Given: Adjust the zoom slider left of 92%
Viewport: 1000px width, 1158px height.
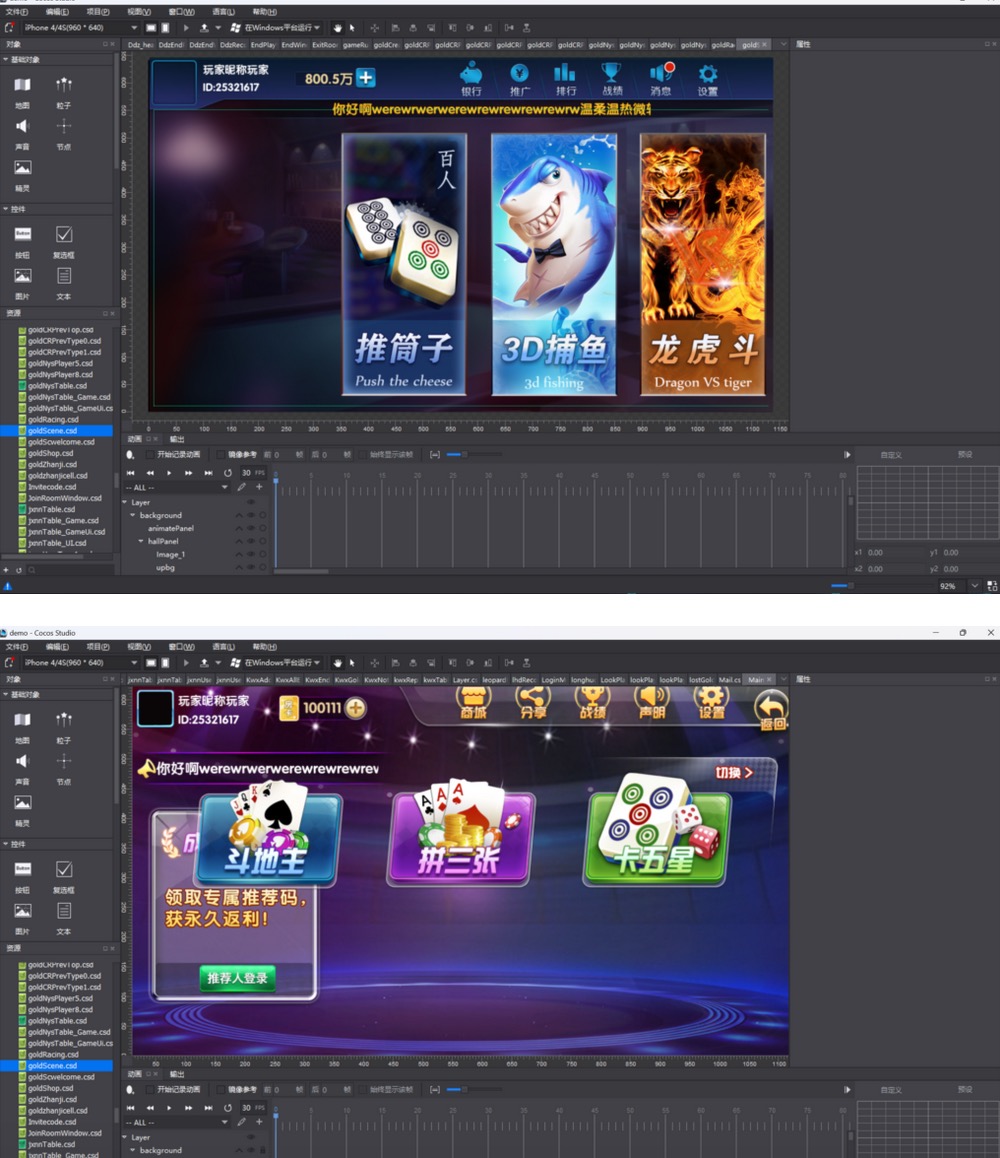Looking at the screenshot, I should [x=846, y=586].
